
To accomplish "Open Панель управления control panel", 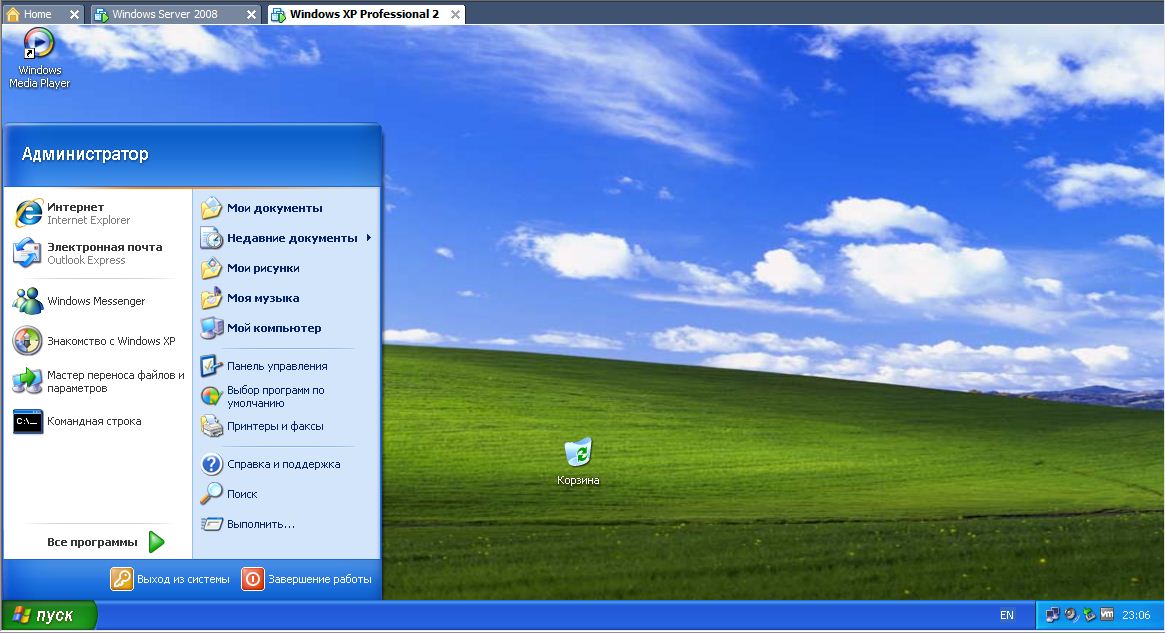I will point(286,366).
